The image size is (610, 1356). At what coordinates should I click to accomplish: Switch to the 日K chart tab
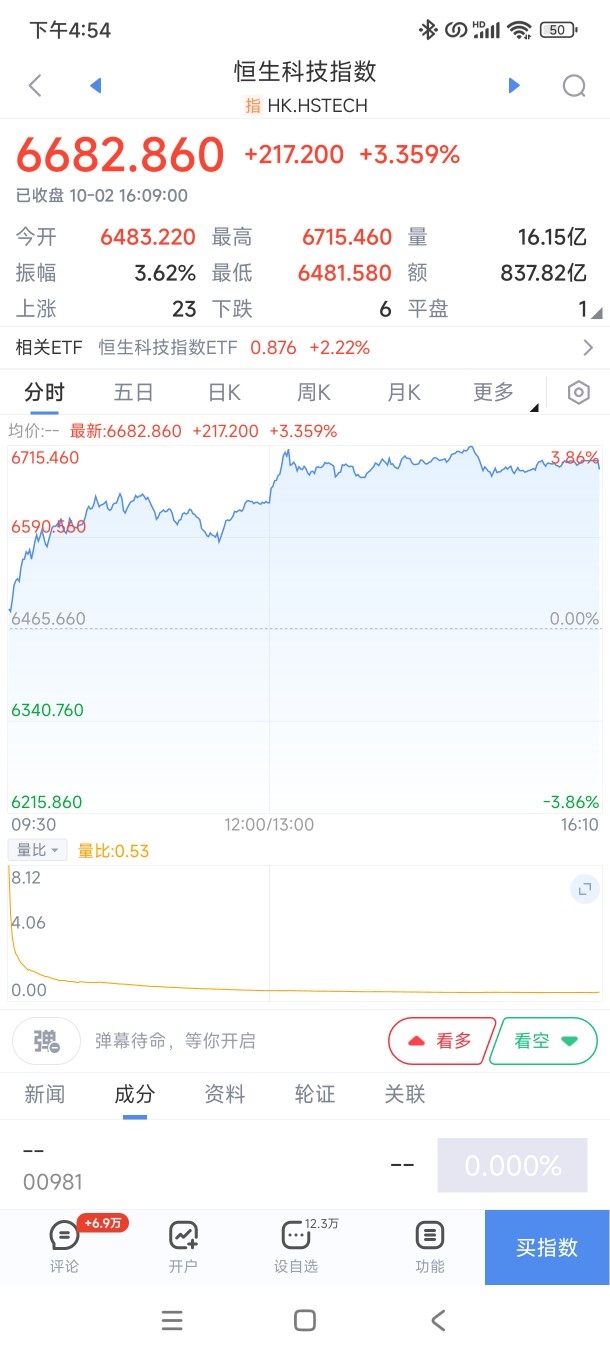[224, 393]
